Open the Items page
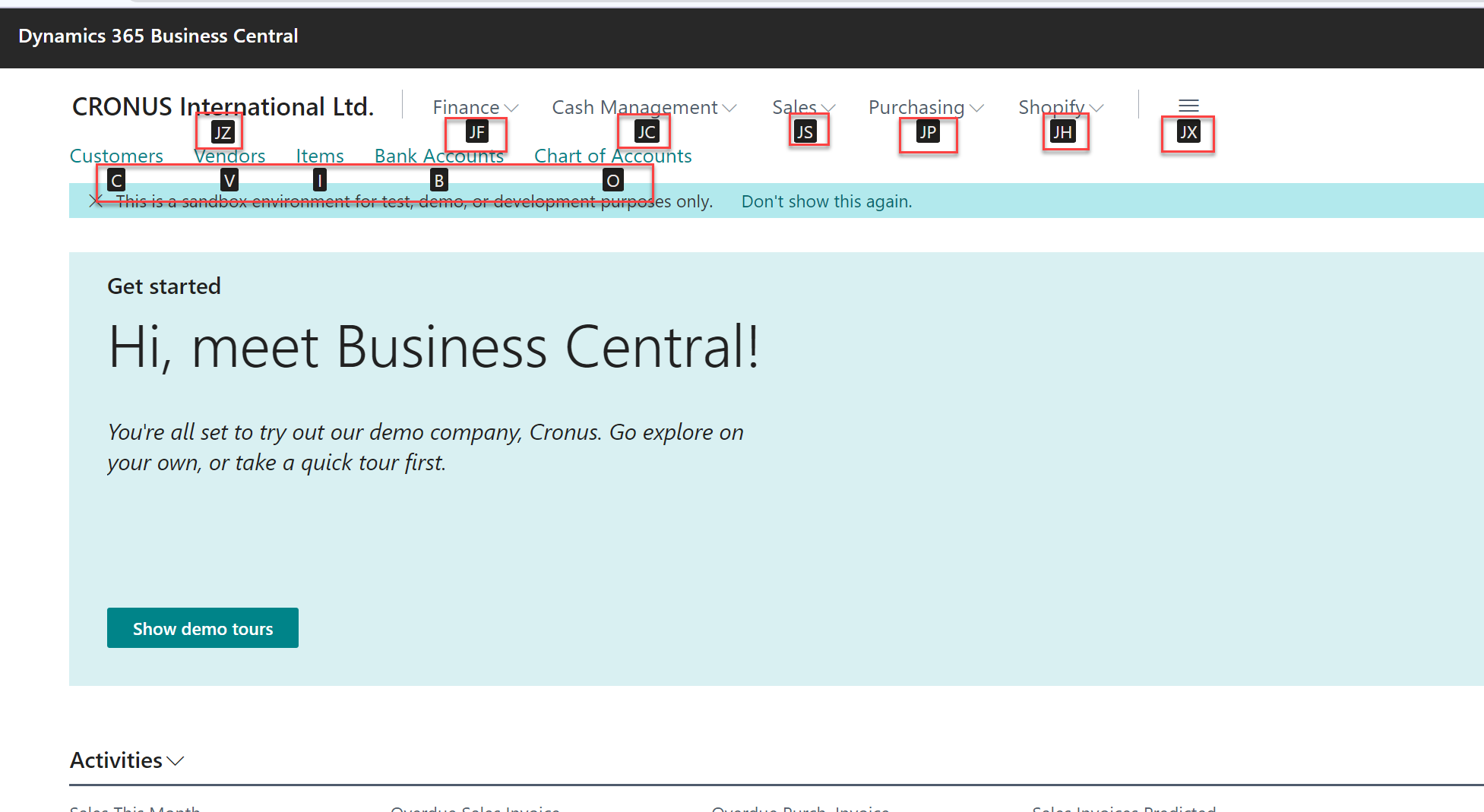 (x=319, y=156)
